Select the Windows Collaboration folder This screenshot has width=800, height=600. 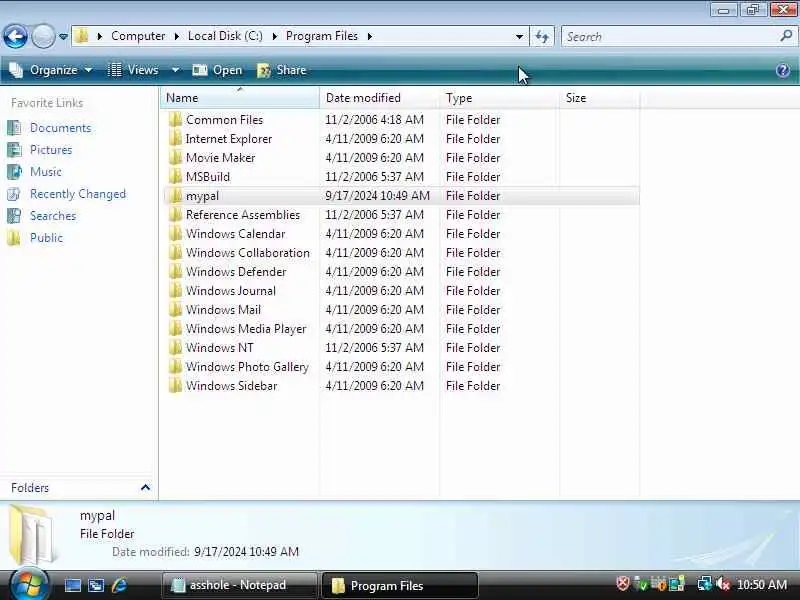click(x=247, y=253)
